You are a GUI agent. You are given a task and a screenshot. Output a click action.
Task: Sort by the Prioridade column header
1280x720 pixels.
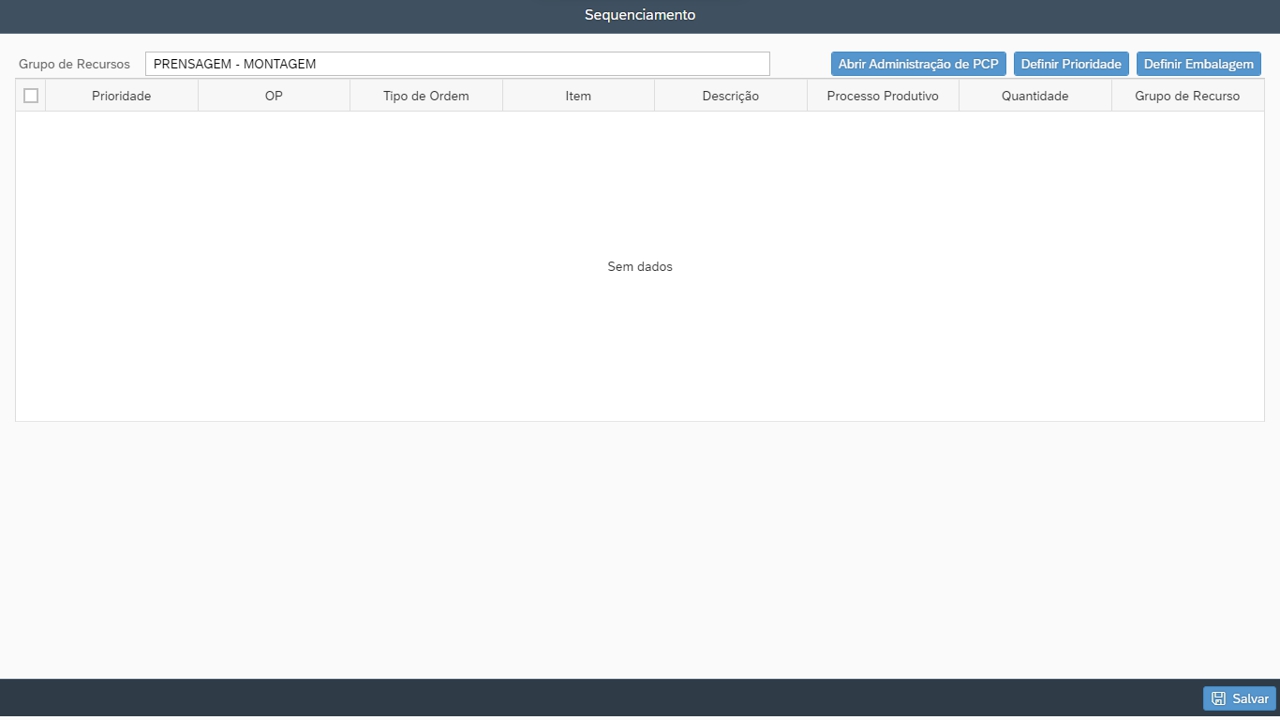121,96
